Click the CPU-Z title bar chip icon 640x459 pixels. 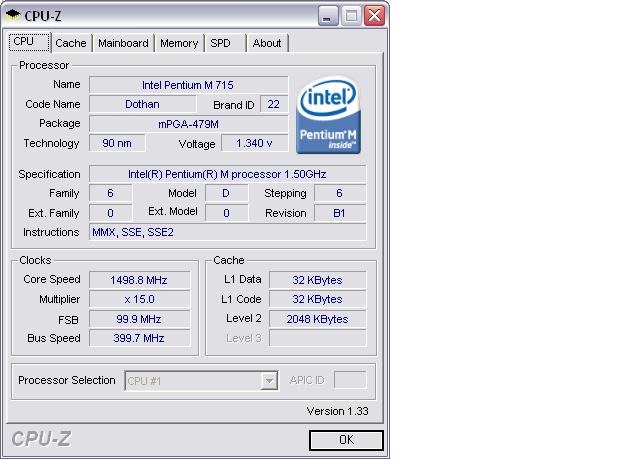point(13,15)
